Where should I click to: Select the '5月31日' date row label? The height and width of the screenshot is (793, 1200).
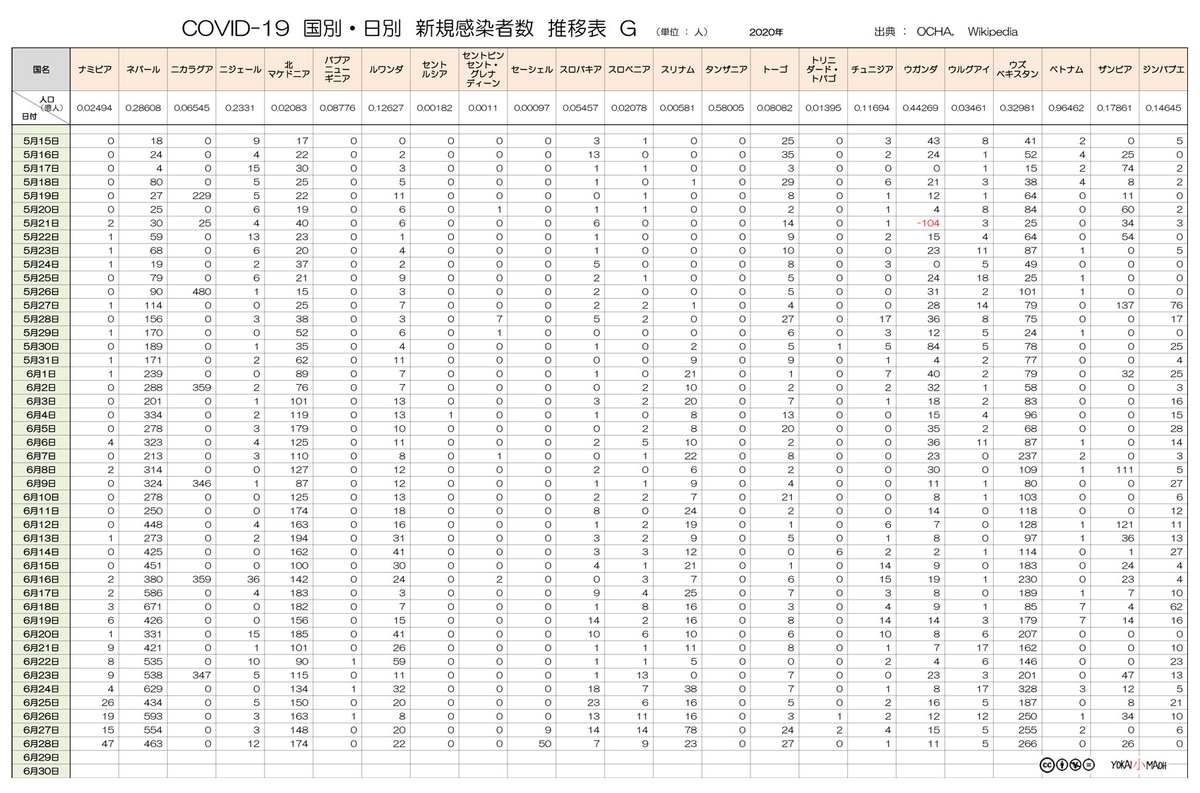[42, 358]
